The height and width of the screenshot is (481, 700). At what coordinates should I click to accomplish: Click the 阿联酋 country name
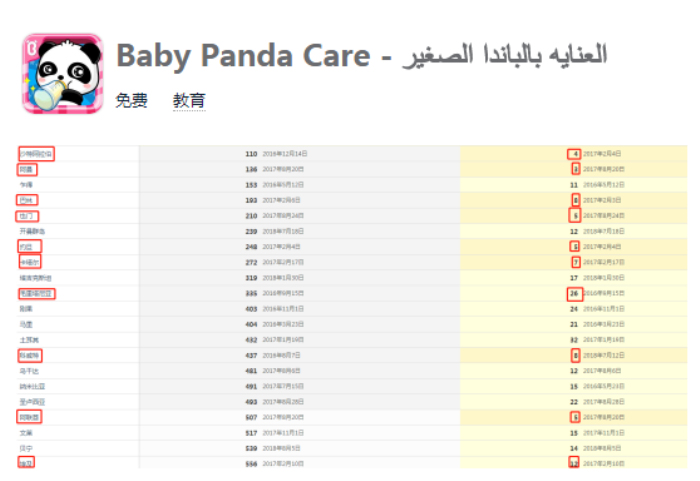coord(30,417)
